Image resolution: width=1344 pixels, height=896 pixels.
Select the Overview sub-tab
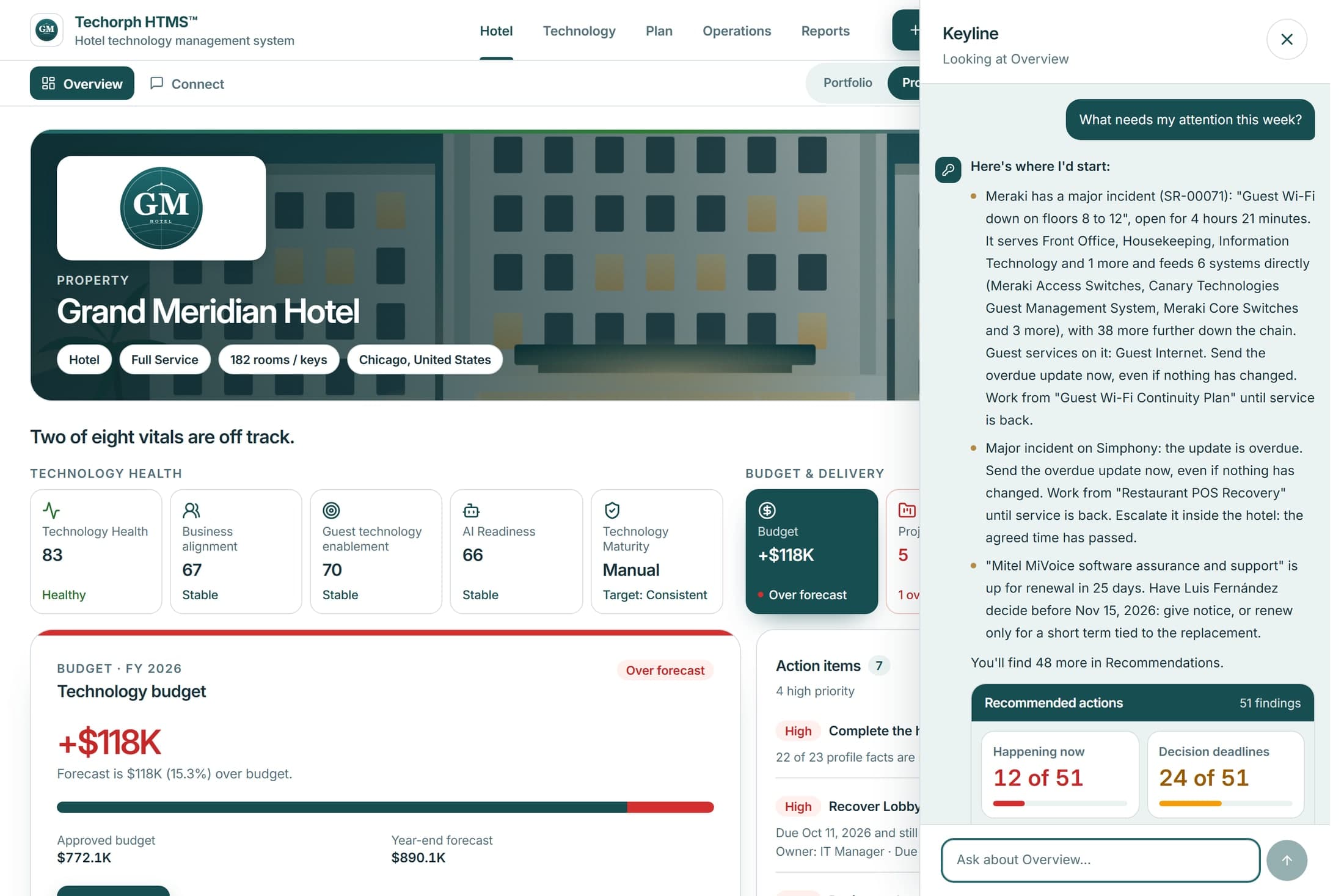tap(82, 83)
